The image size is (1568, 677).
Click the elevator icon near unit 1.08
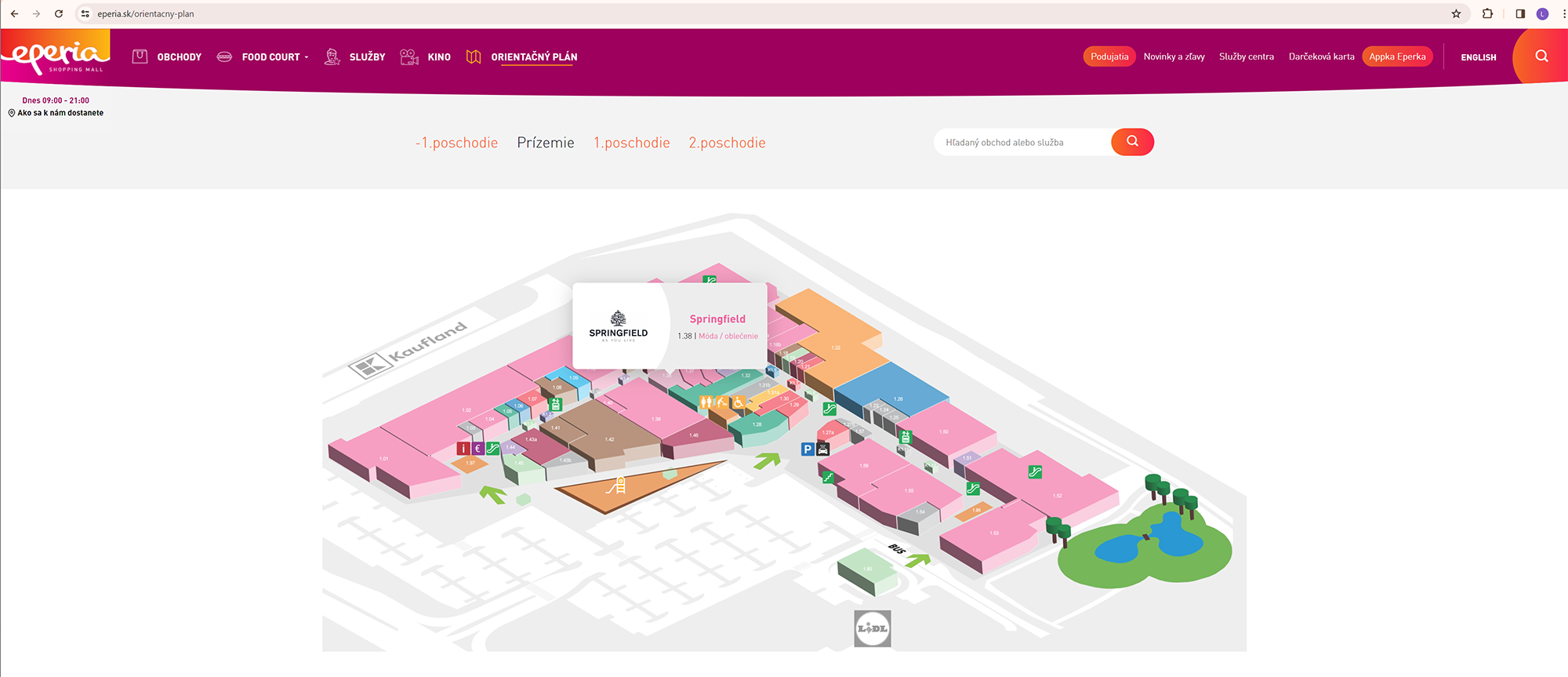[556, 405]
